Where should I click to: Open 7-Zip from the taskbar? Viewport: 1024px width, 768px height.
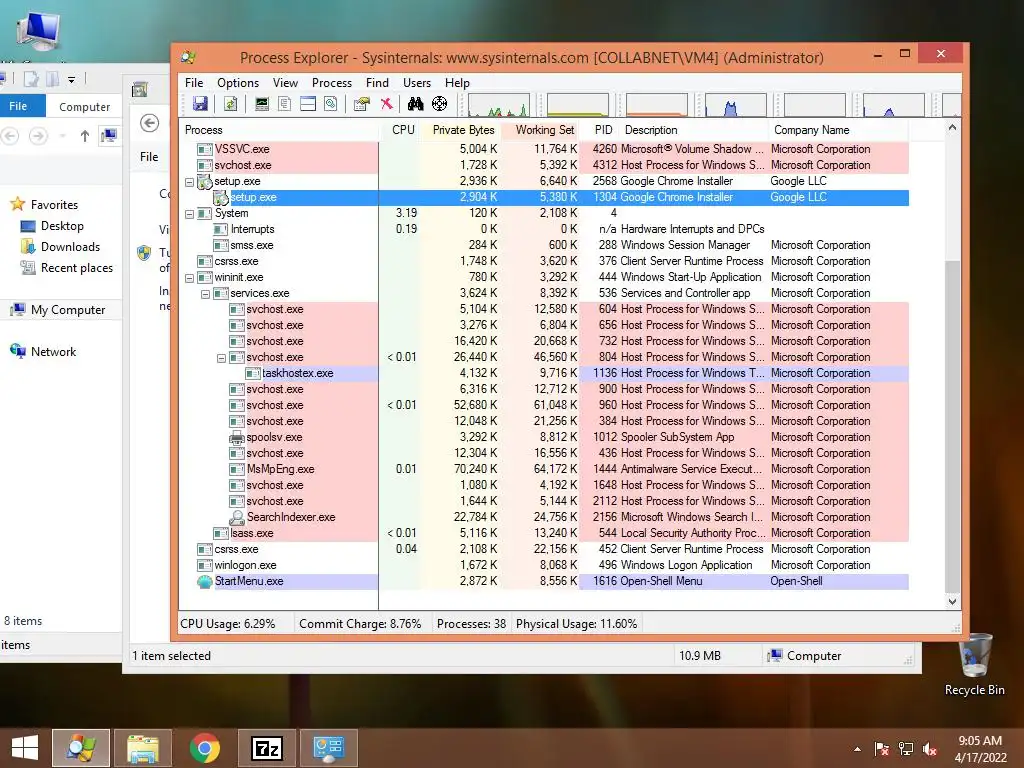[x=267, y=748]
